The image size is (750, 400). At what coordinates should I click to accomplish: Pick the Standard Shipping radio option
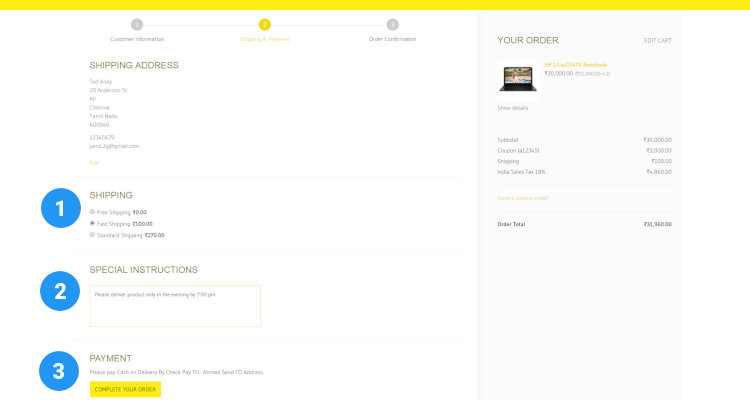(x=93, y=235)
